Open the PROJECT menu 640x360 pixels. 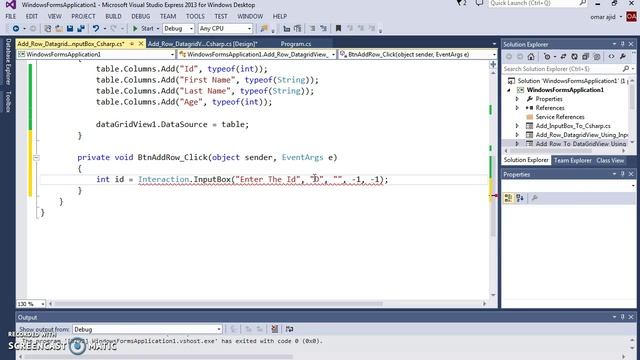click(83, 16)
